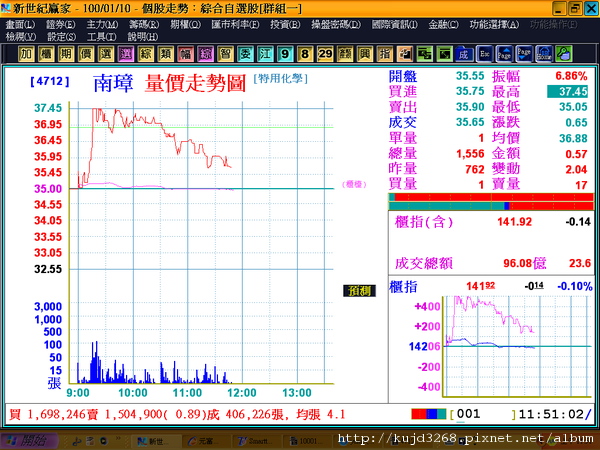
Task: Click the 加 toolbar icon
Action: (x=26, y=54)
